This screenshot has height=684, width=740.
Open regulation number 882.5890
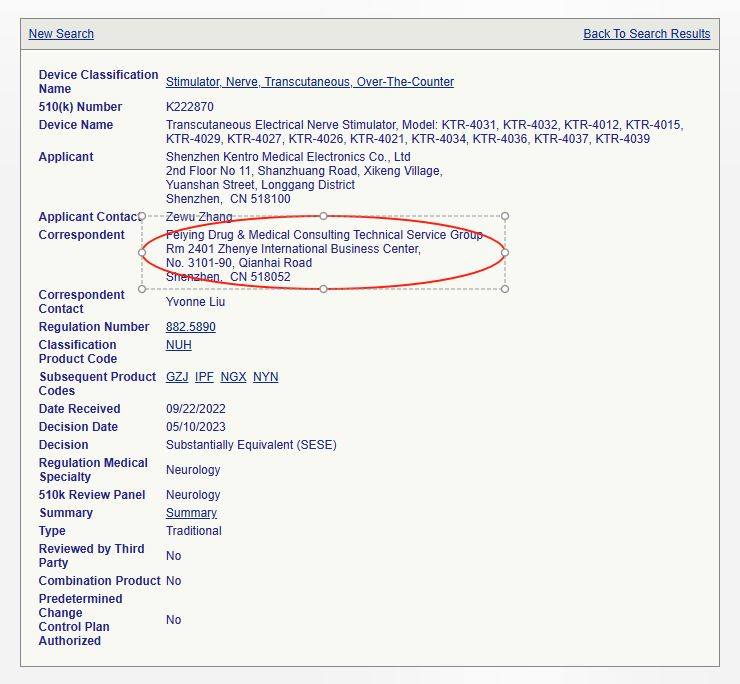[x=190, y=327]
